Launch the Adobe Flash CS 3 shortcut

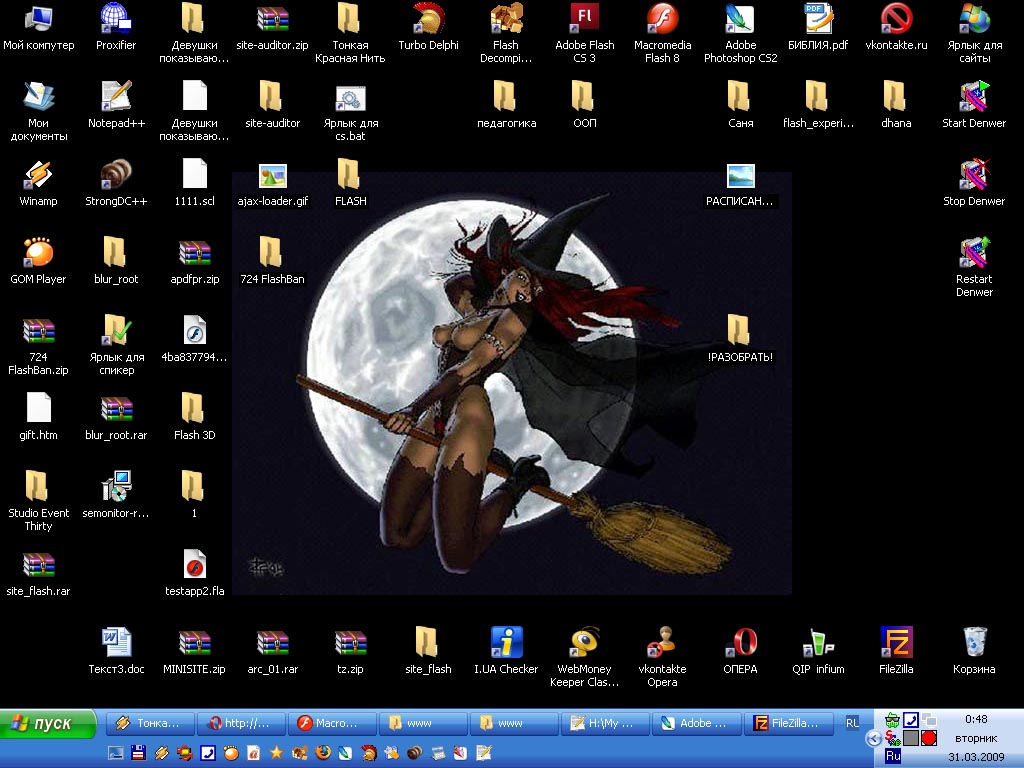pyautogui.click(x=584, y=33)
